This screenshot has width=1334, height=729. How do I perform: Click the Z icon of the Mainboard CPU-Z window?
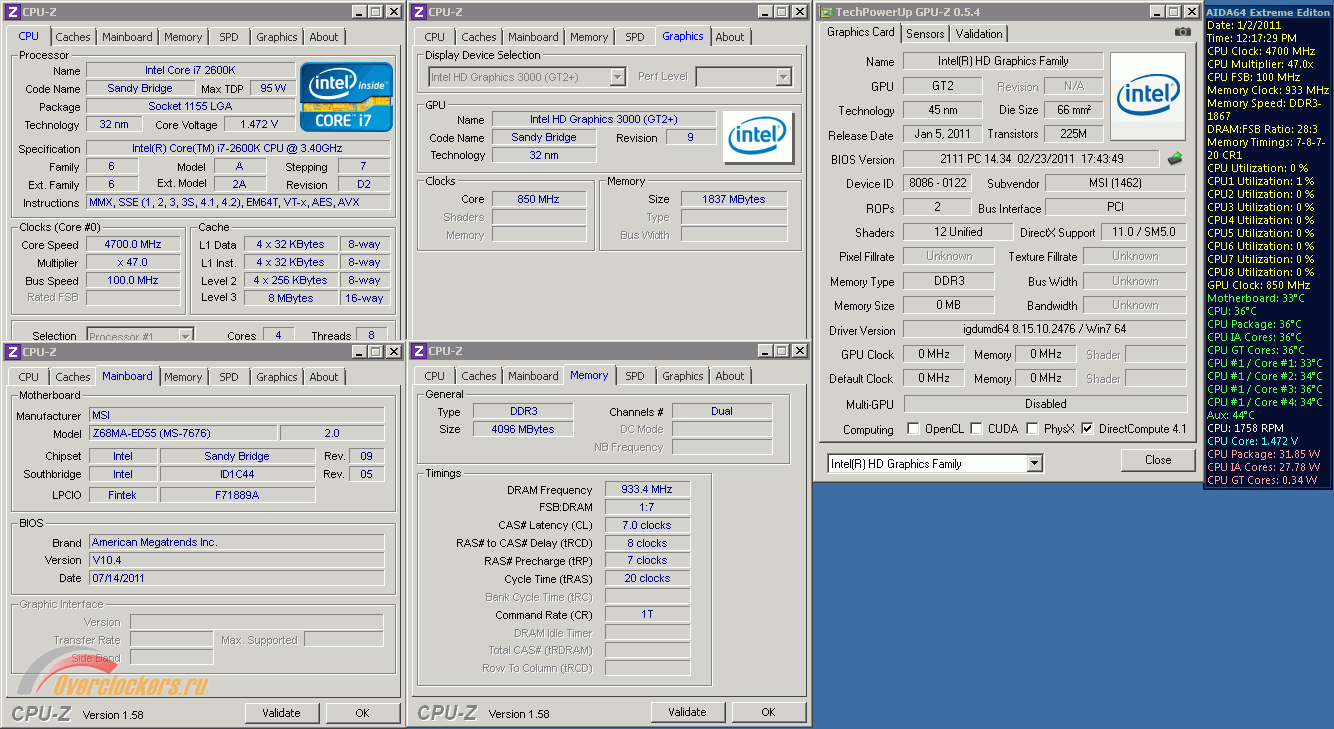13,352
